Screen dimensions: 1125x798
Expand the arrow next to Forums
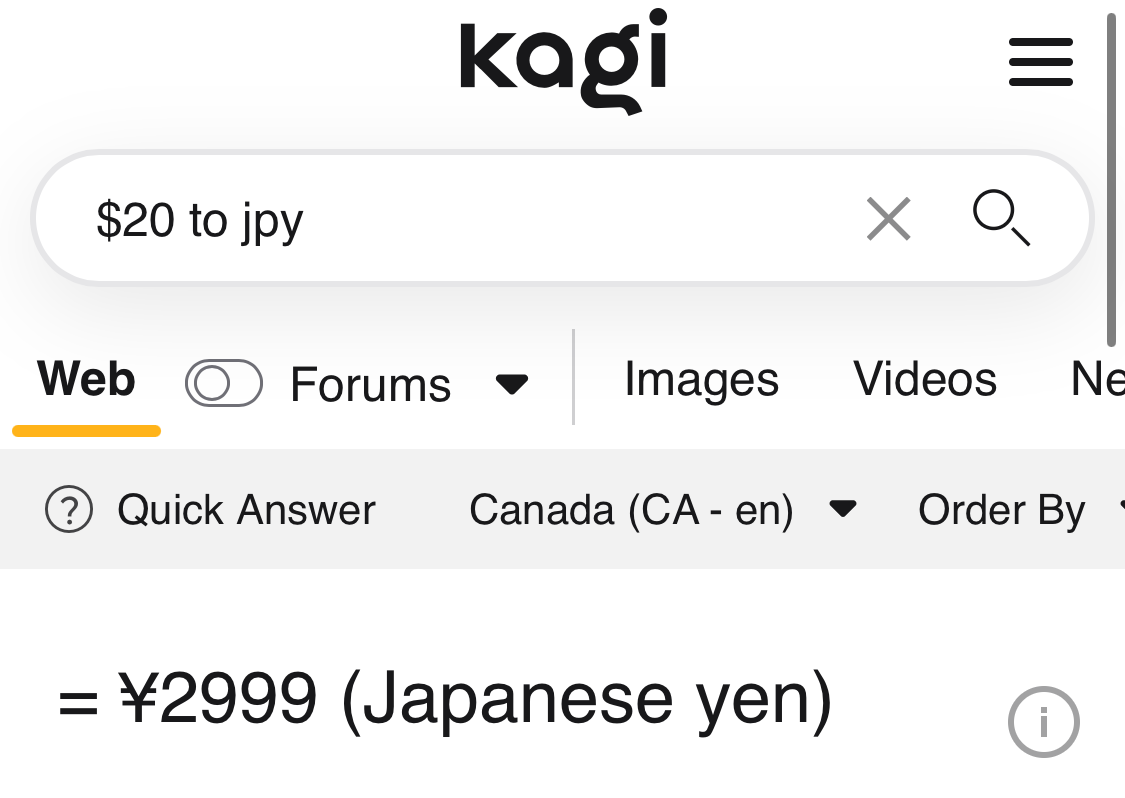pos(512,384)
